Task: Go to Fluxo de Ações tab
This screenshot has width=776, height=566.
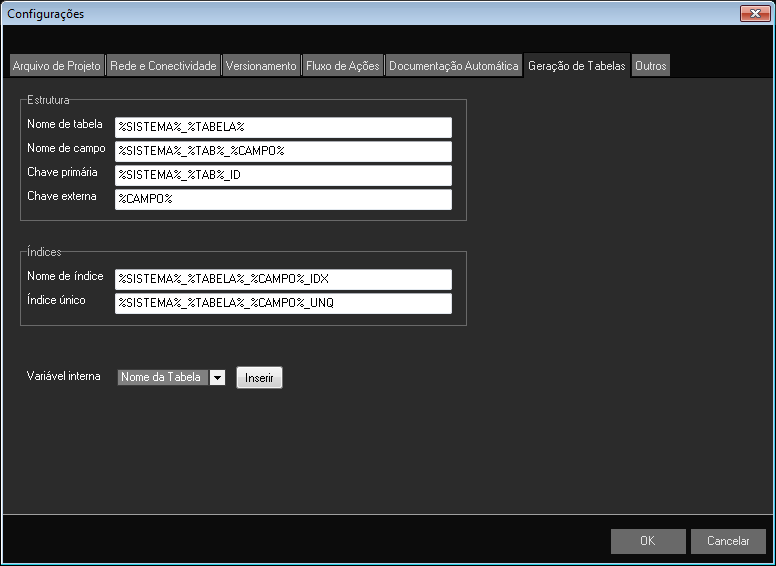Action: [343, 66]
